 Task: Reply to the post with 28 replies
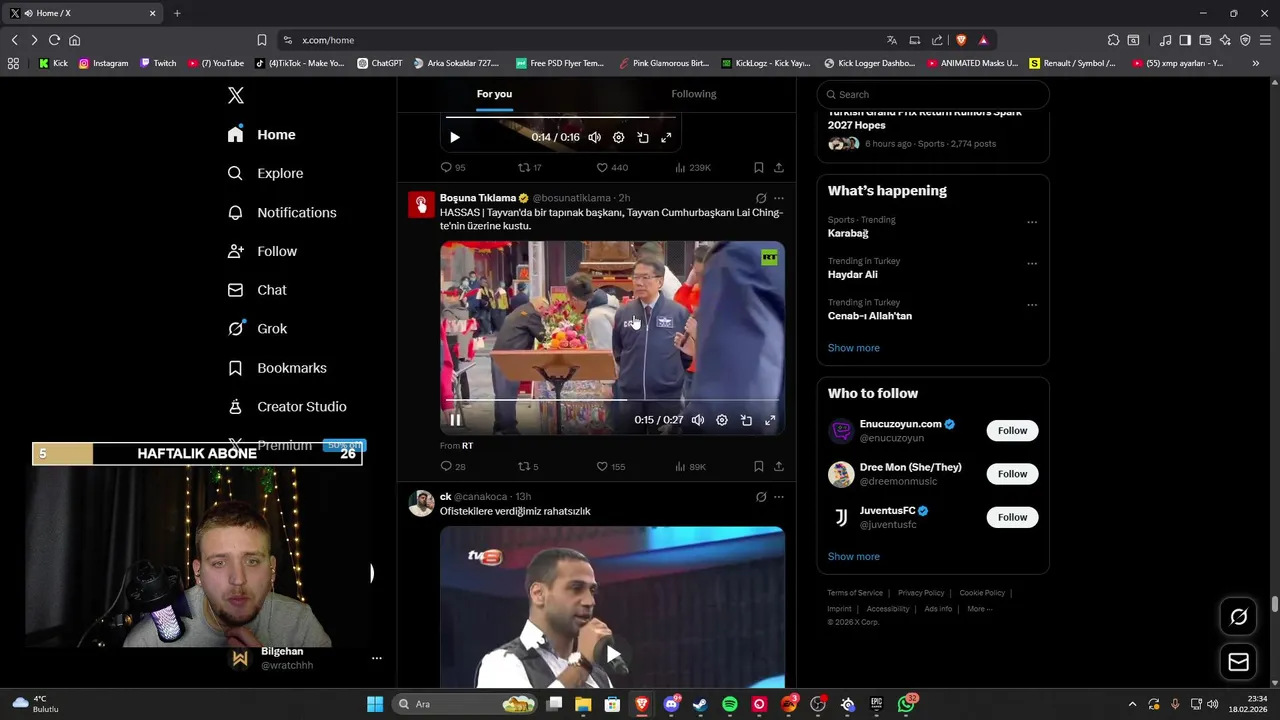pos(452,466)
